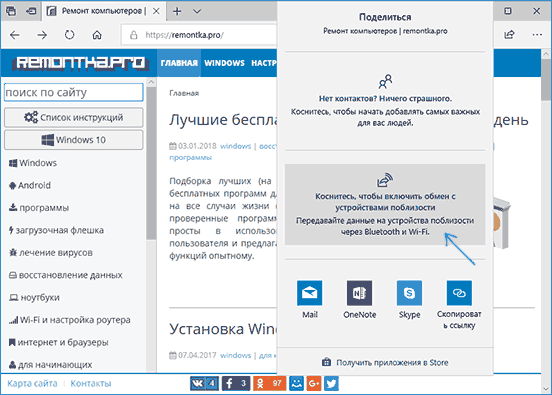Set these tabs aside icon
The height and width of the screenshot is (395, 552).
click(31, 11)
